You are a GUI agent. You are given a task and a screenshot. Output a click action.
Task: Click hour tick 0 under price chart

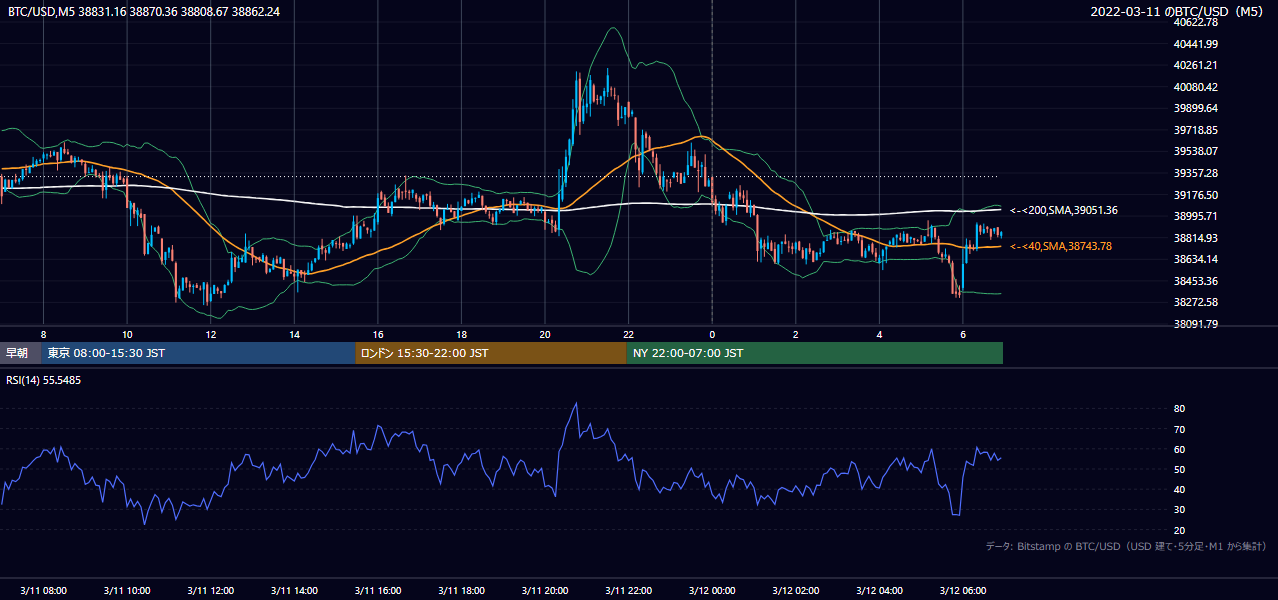tap(712, 334)
